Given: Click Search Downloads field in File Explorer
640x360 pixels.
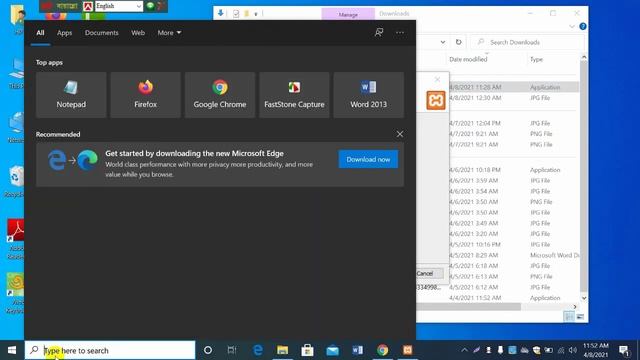Looking at the screenshot, I should click(527, 42).
